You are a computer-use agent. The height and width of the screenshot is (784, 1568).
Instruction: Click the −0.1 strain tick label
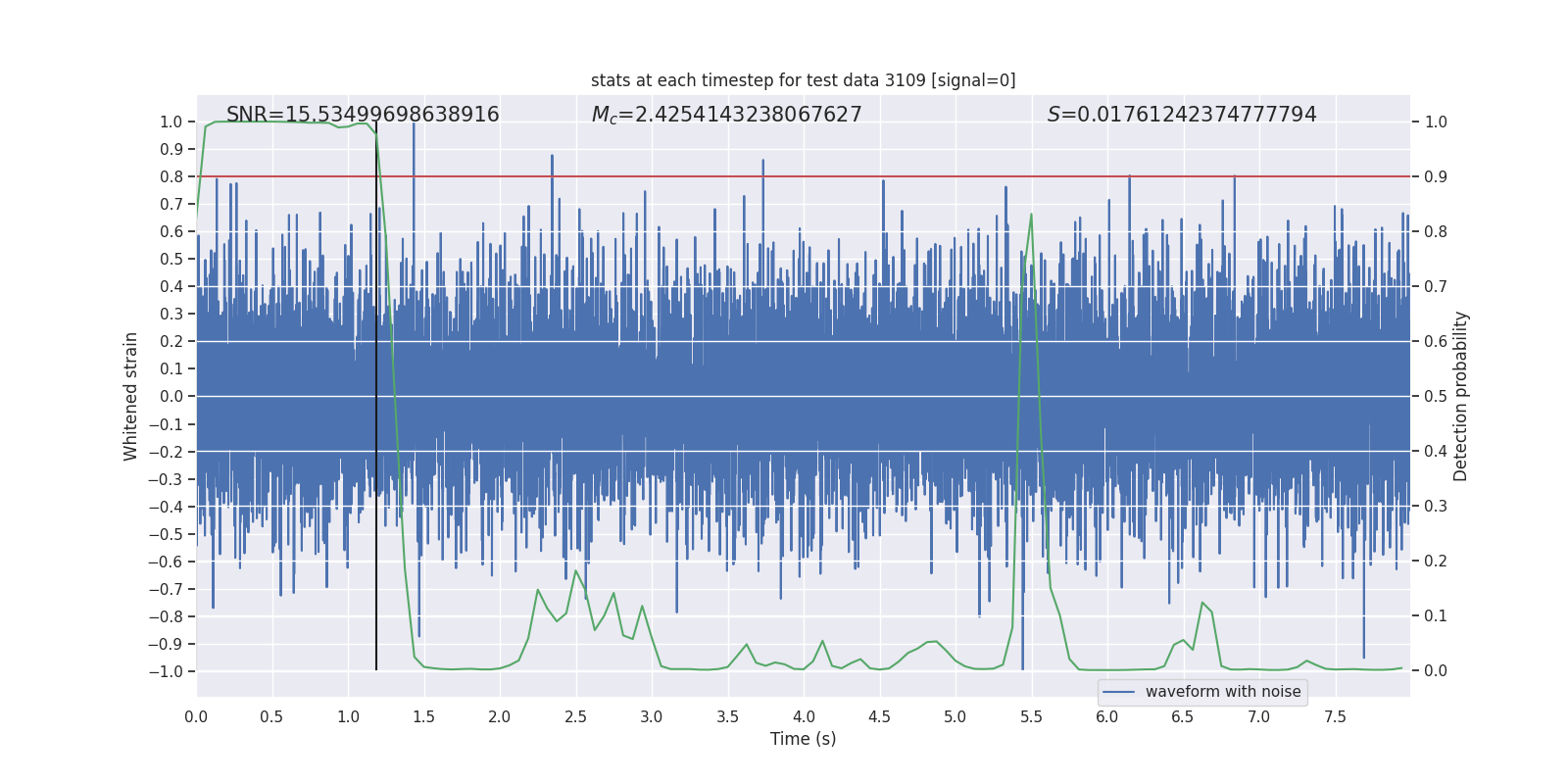166,424
